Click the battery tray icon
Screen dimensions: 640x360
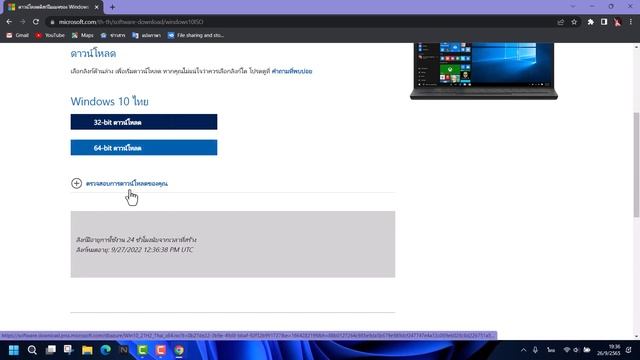[587, 350]
